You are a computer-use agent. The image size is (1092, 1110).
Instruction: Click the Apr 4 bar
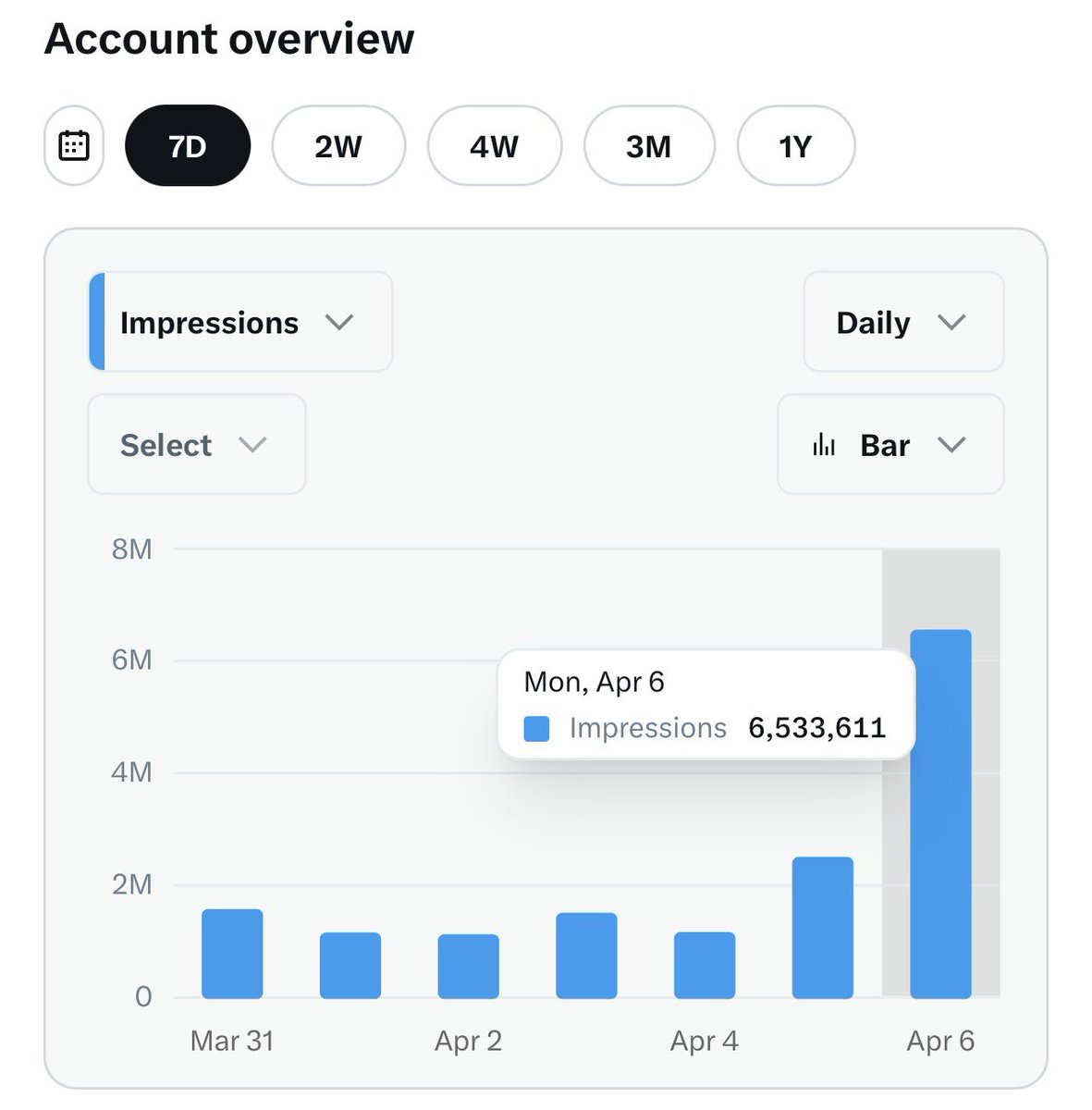click(x=705, y=965)
